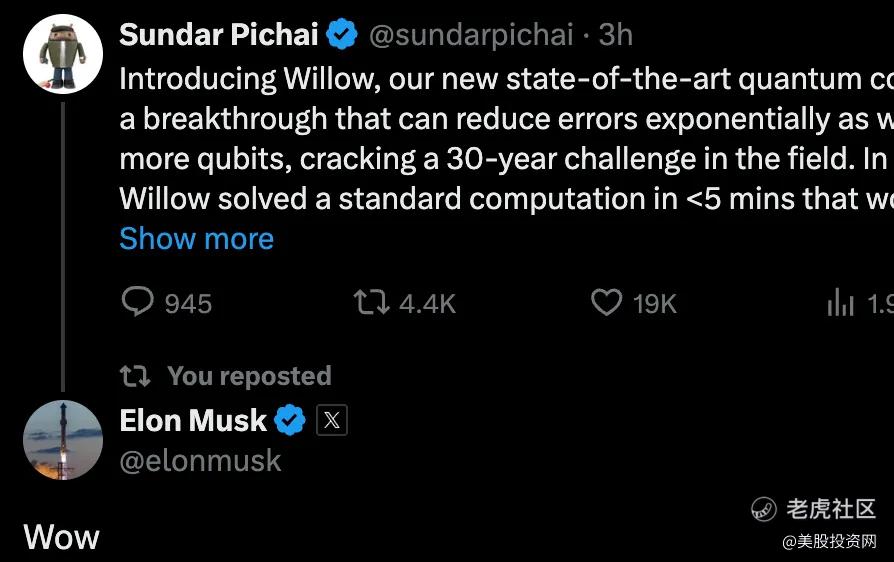
Task: Open Sundar Pichai's Android avatar
Action: [x=63, y=54]
